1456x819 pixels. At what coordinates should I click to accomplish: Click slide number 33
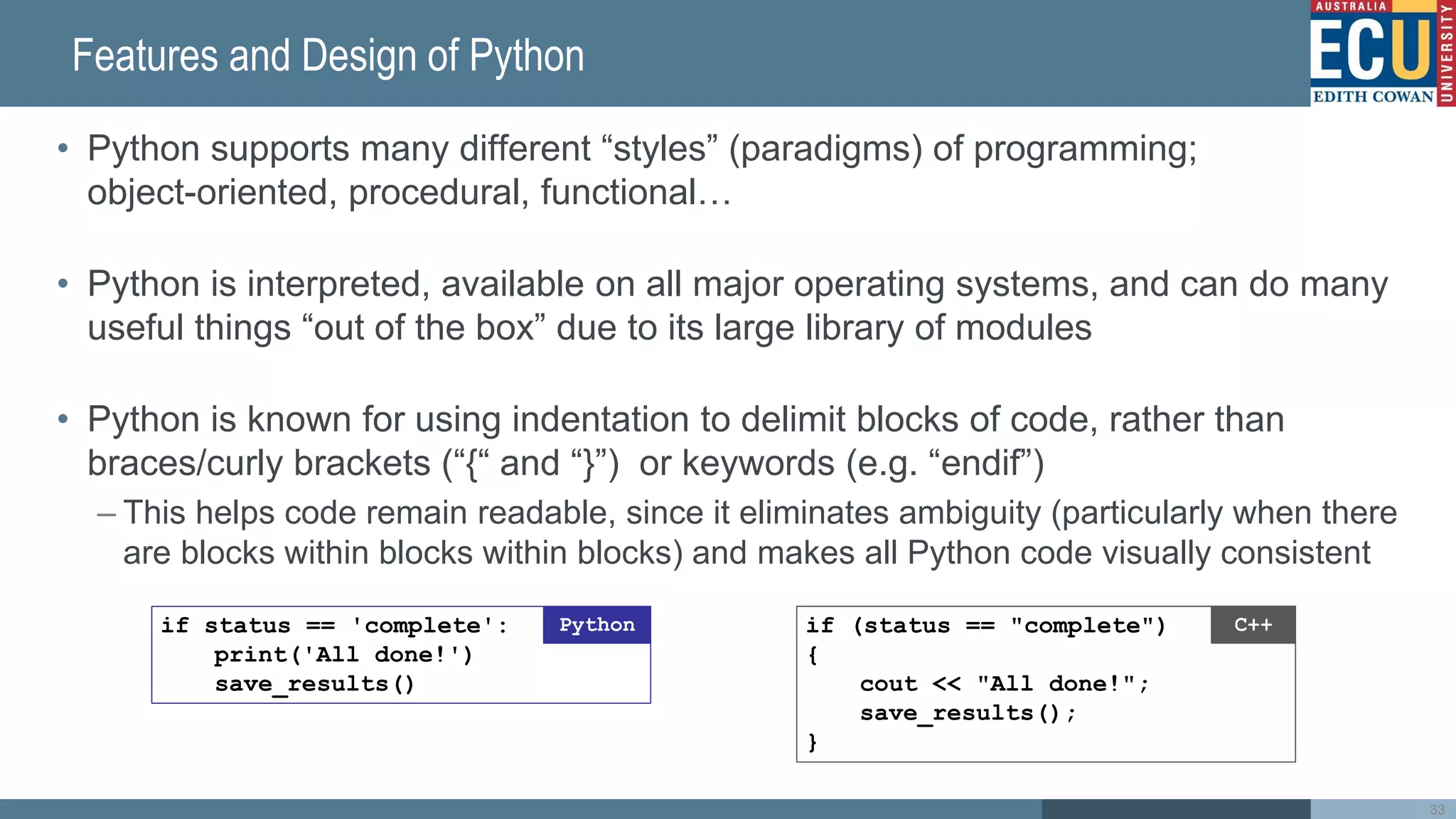click(1437, 810)
